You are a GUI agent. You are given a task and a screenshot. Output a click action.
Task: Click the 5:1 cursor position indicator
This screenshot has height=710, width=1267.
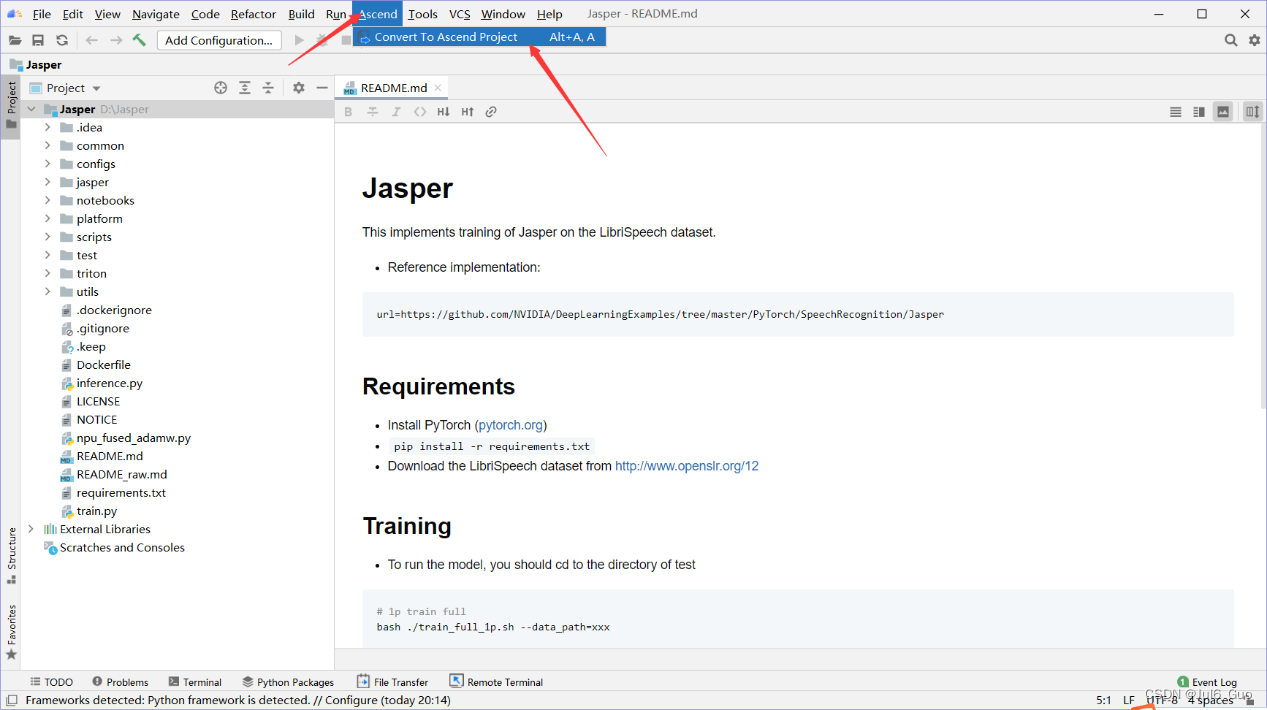1104,700
